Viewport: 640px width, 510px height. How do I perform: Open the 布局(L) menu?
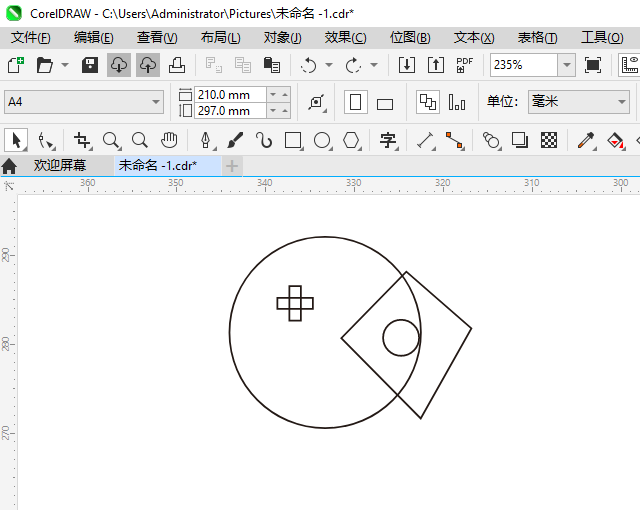[x=220, y=38]
